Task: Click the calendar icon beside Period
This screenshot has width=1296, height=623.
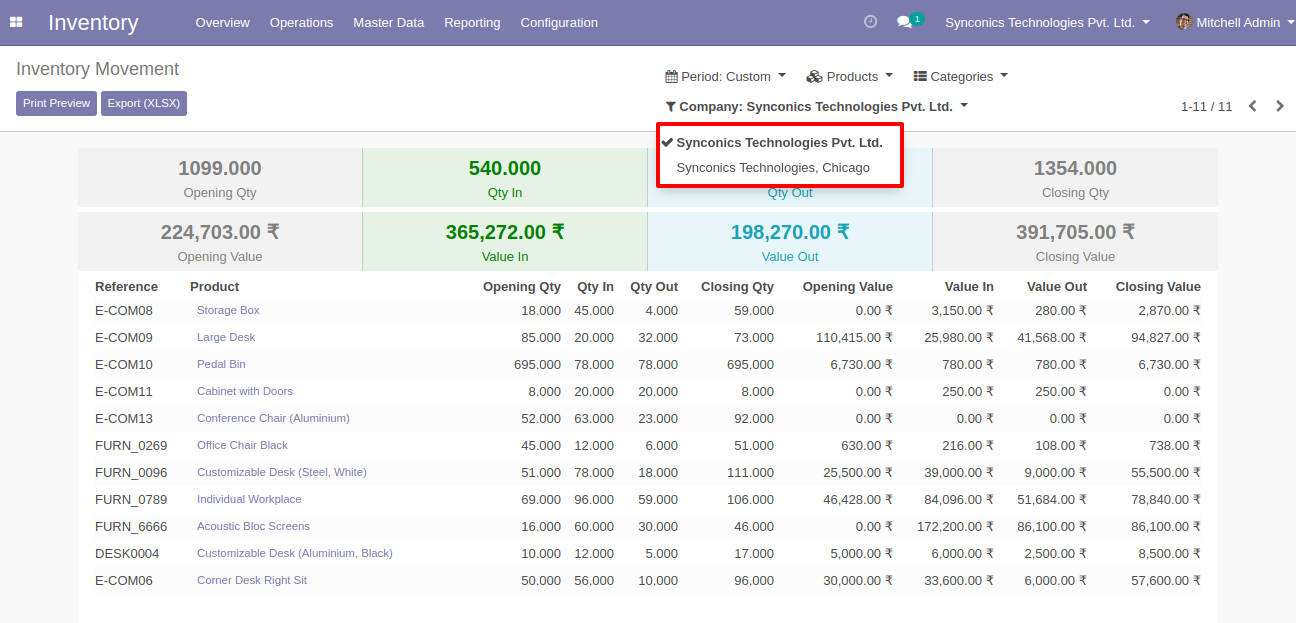Action: (671, 77)
